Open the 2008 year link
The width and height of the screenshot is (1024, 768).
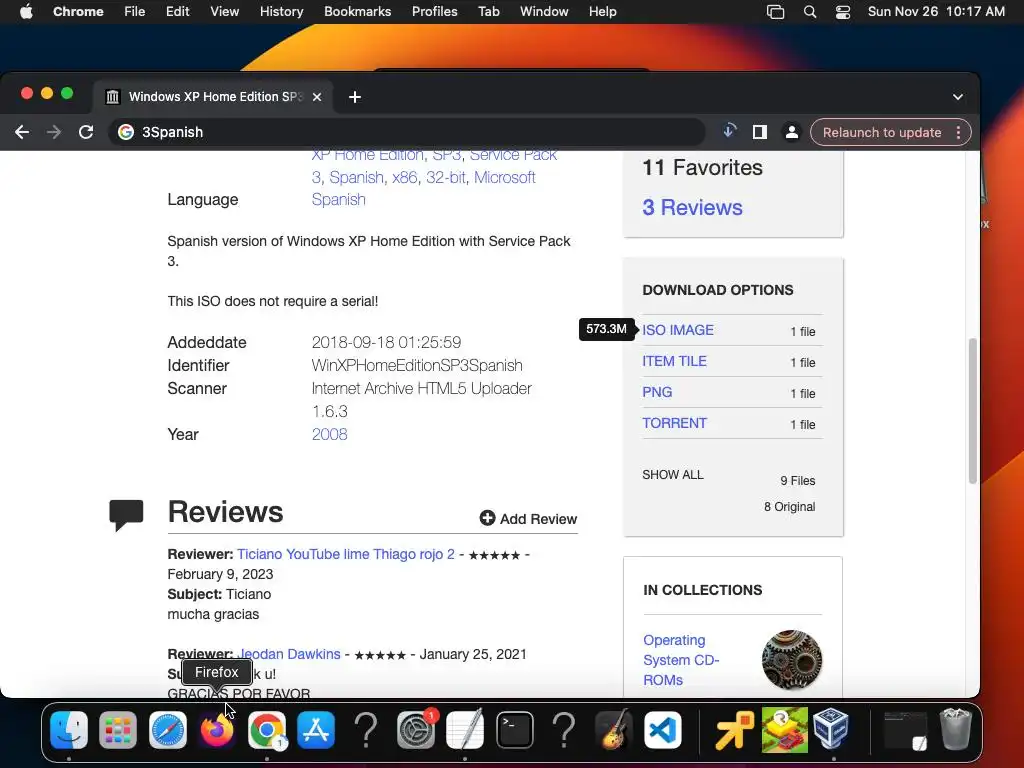click(329, 434)
